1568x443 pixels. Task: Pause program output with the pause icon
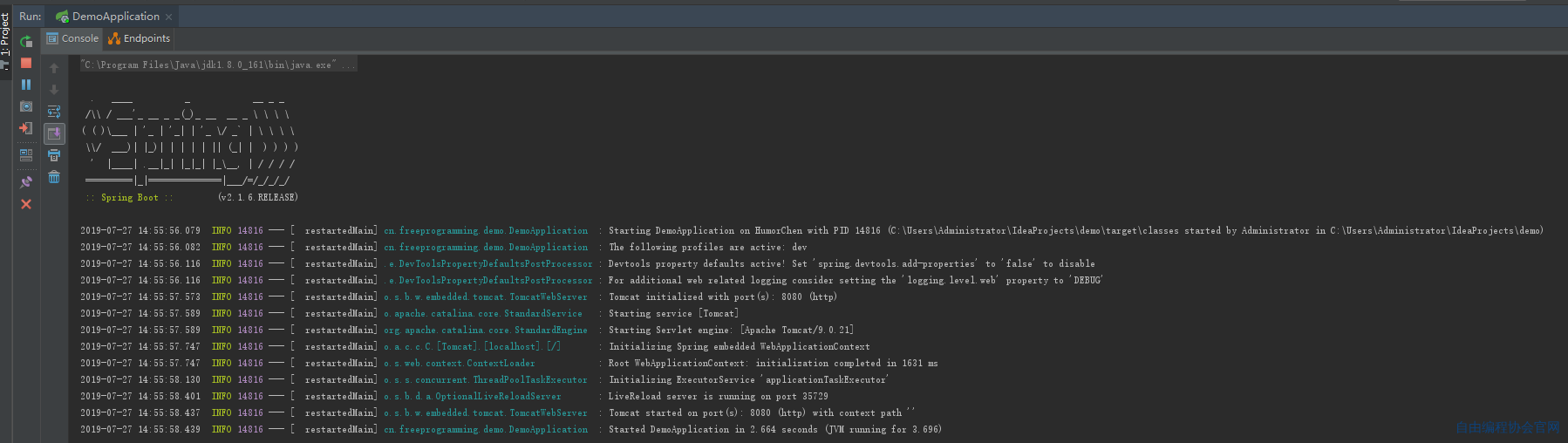26,85
